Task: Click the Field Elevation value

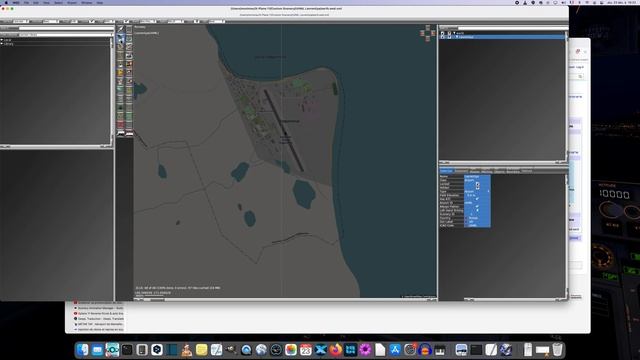Action: coord(477,196)
